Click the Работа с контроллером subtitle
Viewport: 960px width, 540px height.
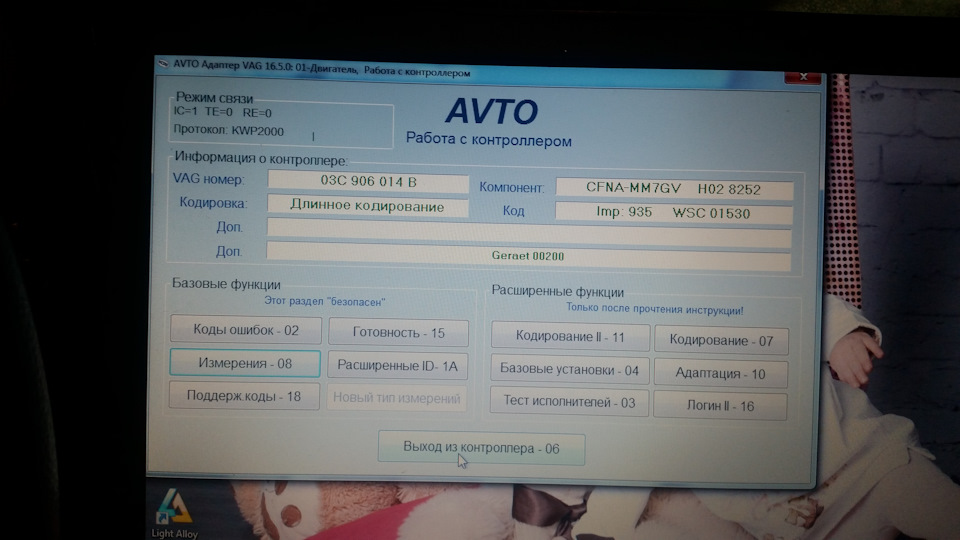pyautogui.click(x=489, y=140)
